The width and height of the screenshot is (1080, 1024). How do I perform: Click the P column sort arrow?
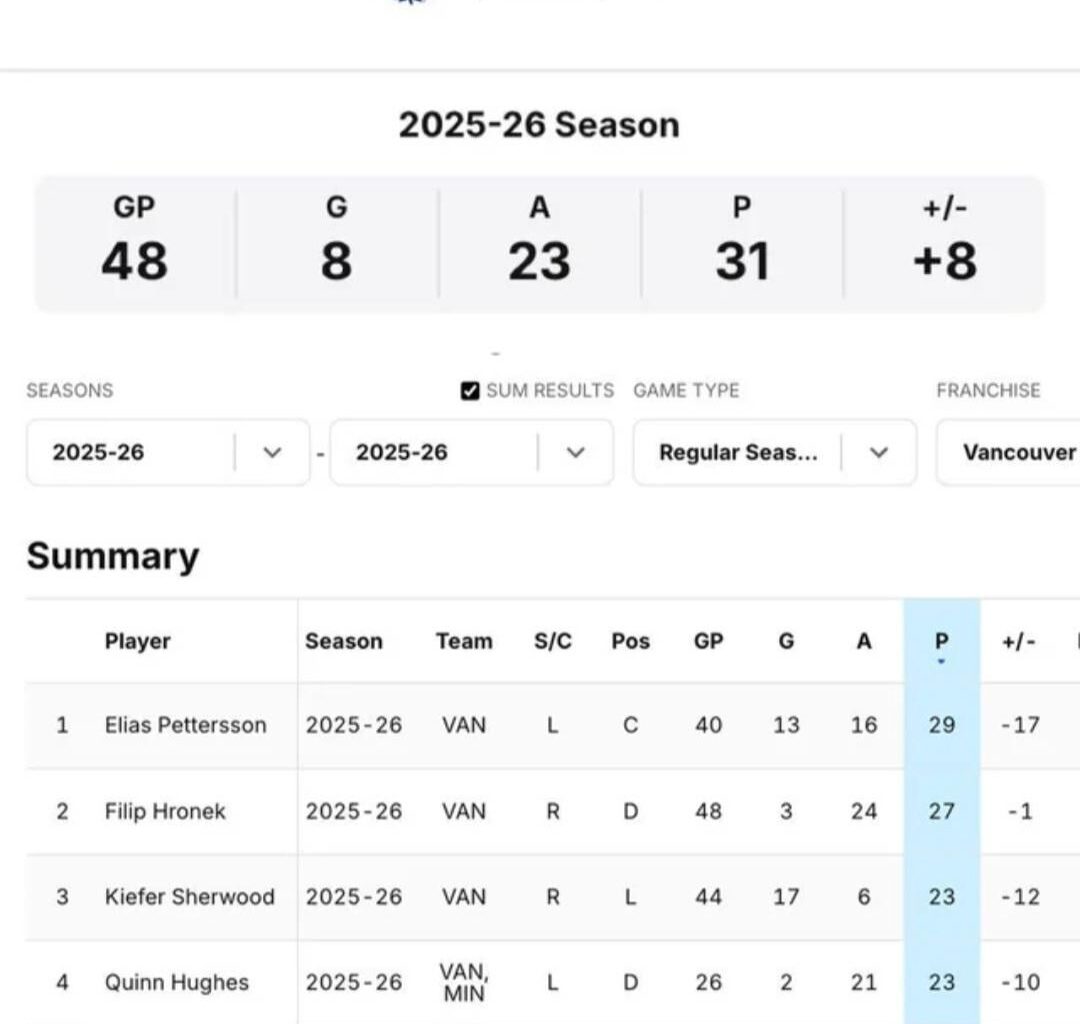click(941, 660)
